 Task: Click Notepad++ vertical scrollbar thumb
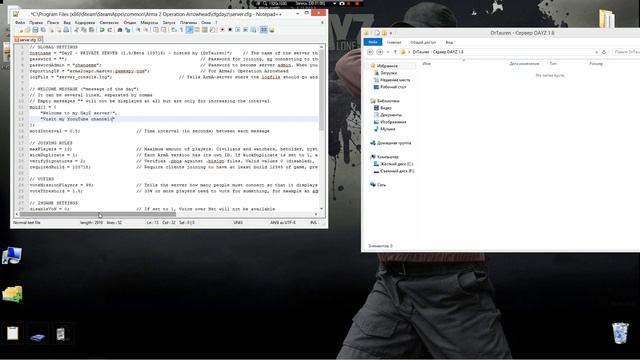[x=322, y=91]
